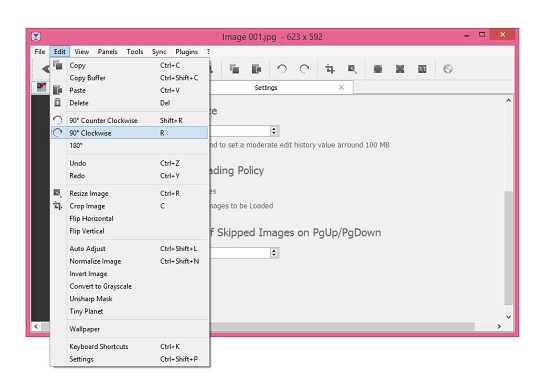
Task: Click the resize image toolbar icon
Action: [x=352, y=69]
